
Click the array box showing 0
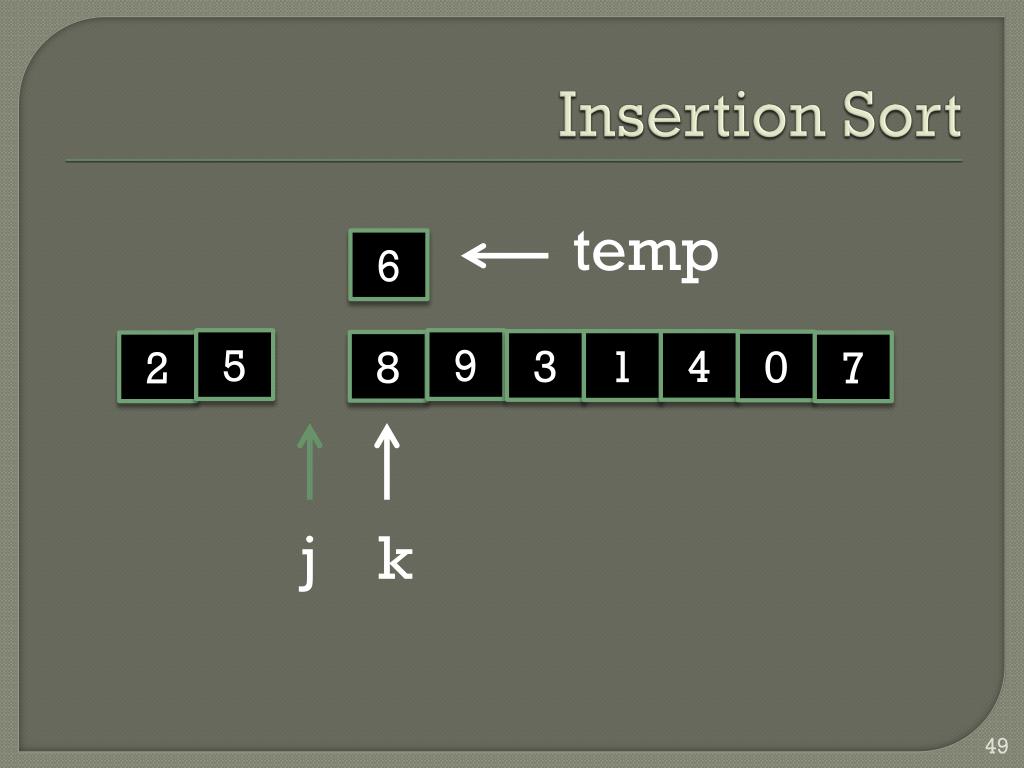click(776, 366)
